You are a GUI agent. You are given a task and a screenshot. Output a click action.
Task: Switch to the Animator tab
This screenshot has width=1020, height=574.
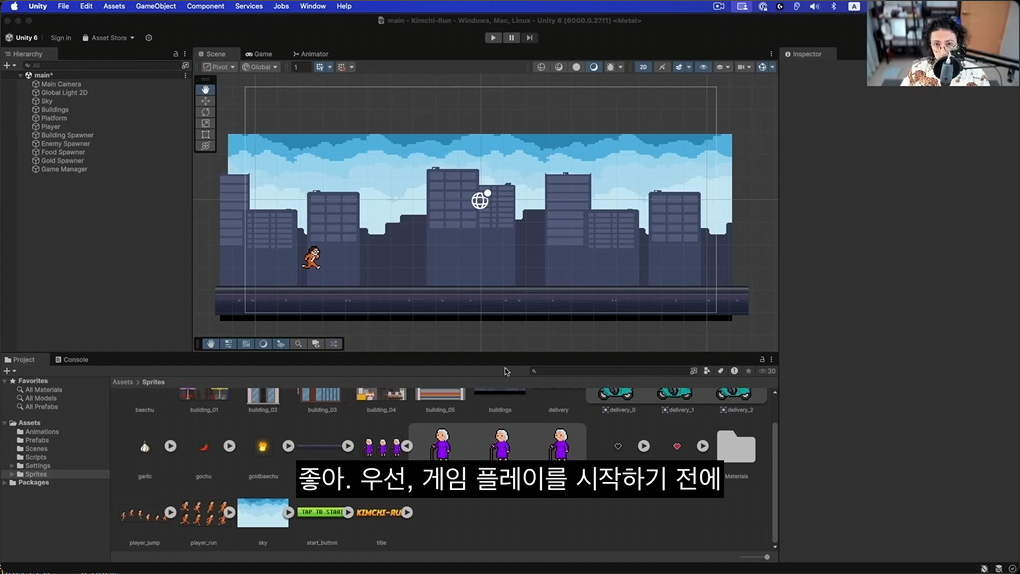pyautogui.click(x=311, y=54)
